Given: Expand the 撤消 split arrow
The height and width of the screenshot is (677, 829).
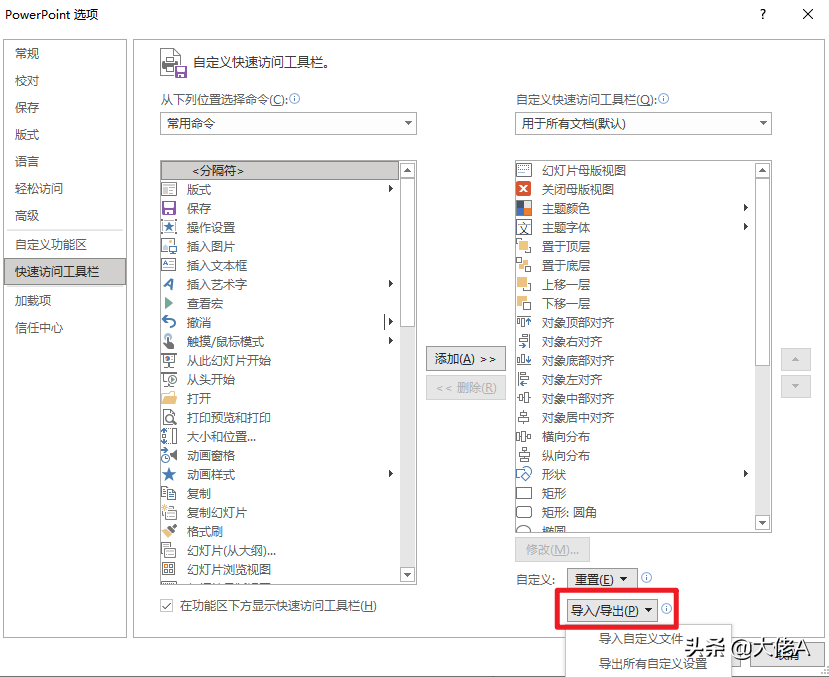Looking at the screenshot, I should click(x=390, y=321).
